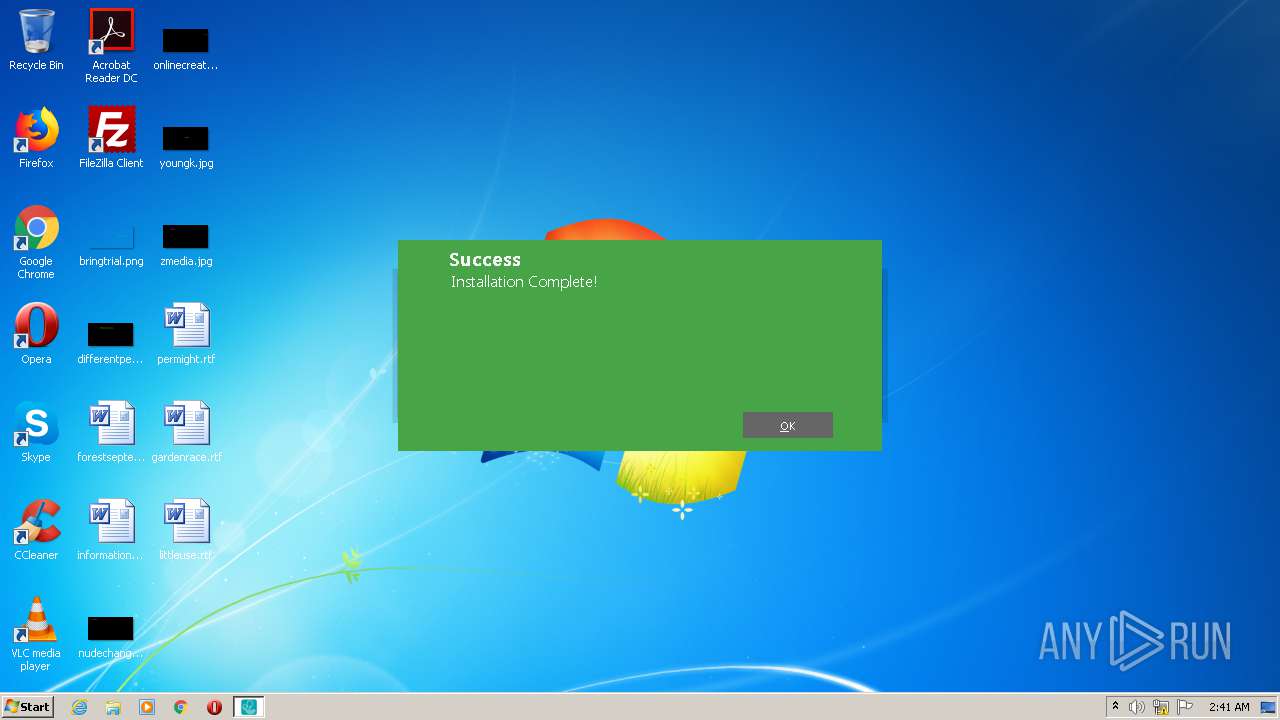Screen dimensions: 1280x720
Task: Select the bringtrial.png file icon
Action: click(x=111, y=246)
